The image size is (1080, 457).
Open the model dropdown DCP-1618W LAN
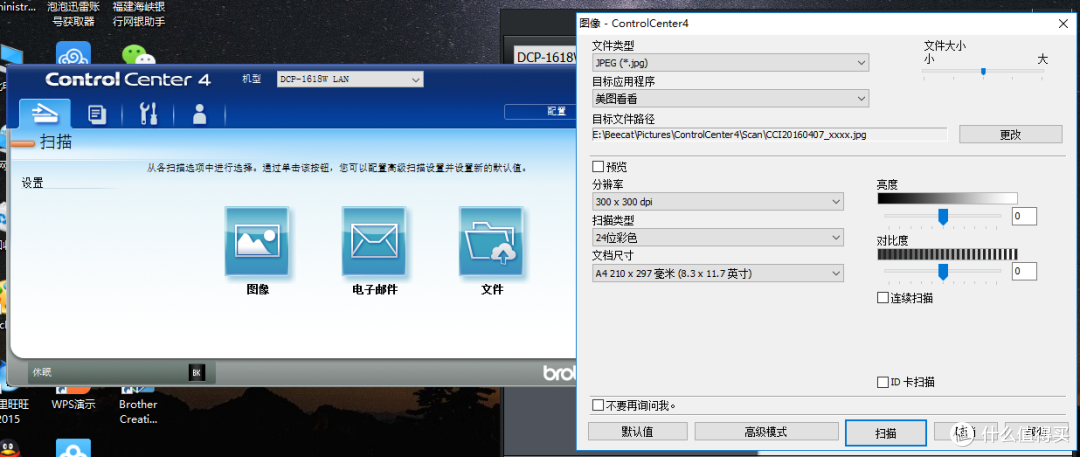click(350, 79)
